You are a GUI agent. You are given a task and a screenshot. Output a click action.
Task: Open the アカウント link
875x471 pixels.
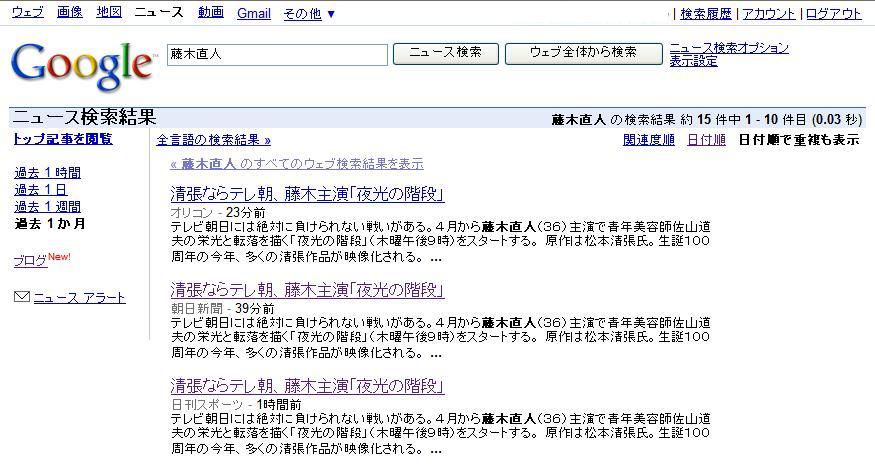(769, 14)
